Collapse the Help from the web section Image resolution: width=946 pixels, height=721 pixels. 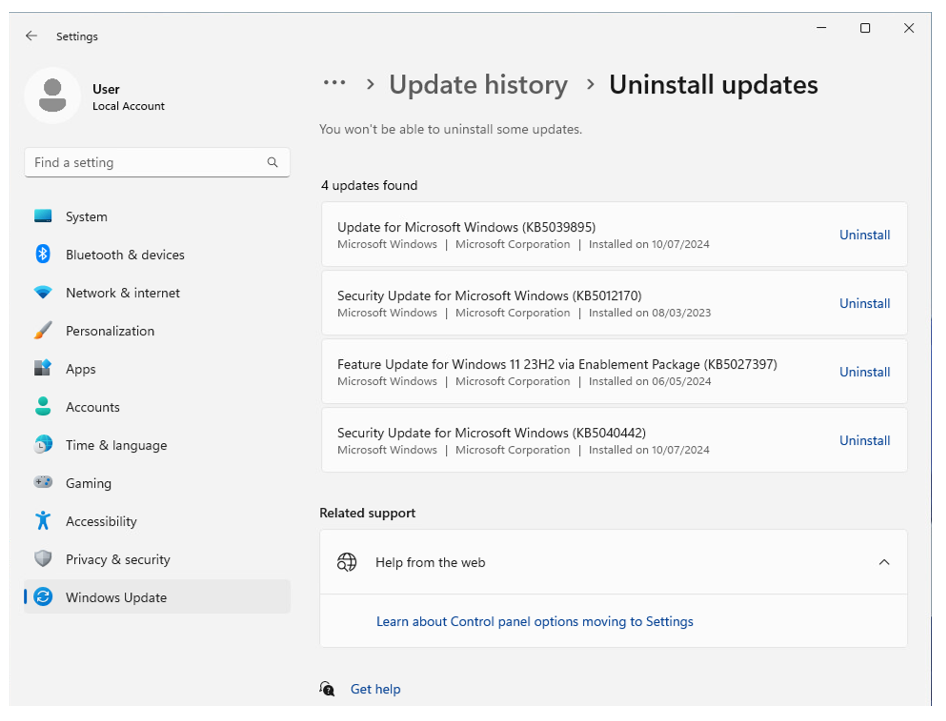click(883, 562)
